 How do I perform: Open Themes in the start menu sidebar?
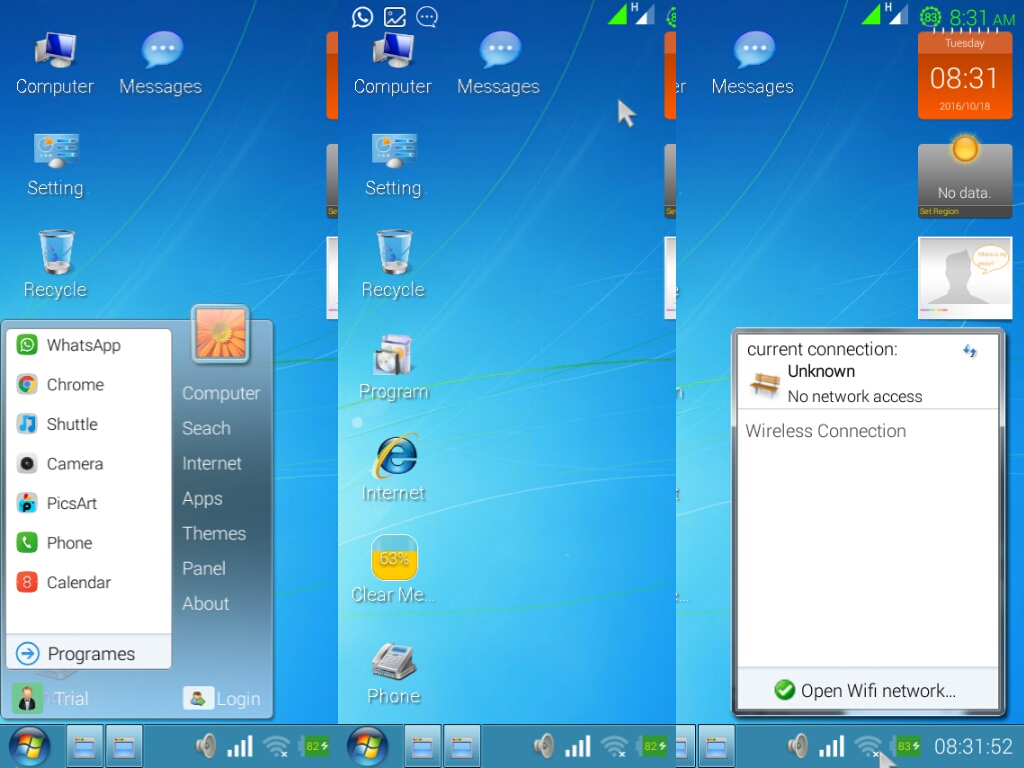click(x=214, y=534)
